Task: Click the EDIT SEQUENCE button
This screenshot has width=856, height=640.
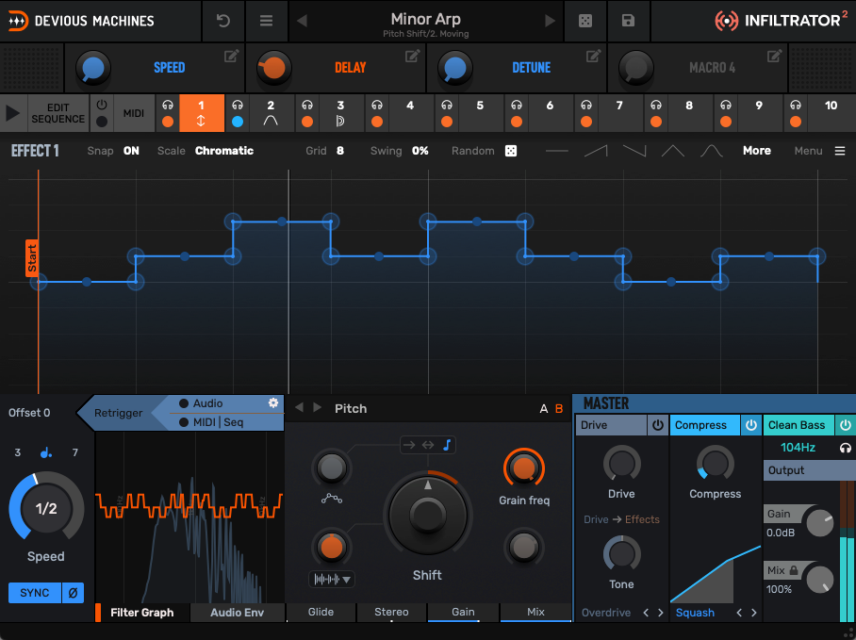Action: (58, 113)
